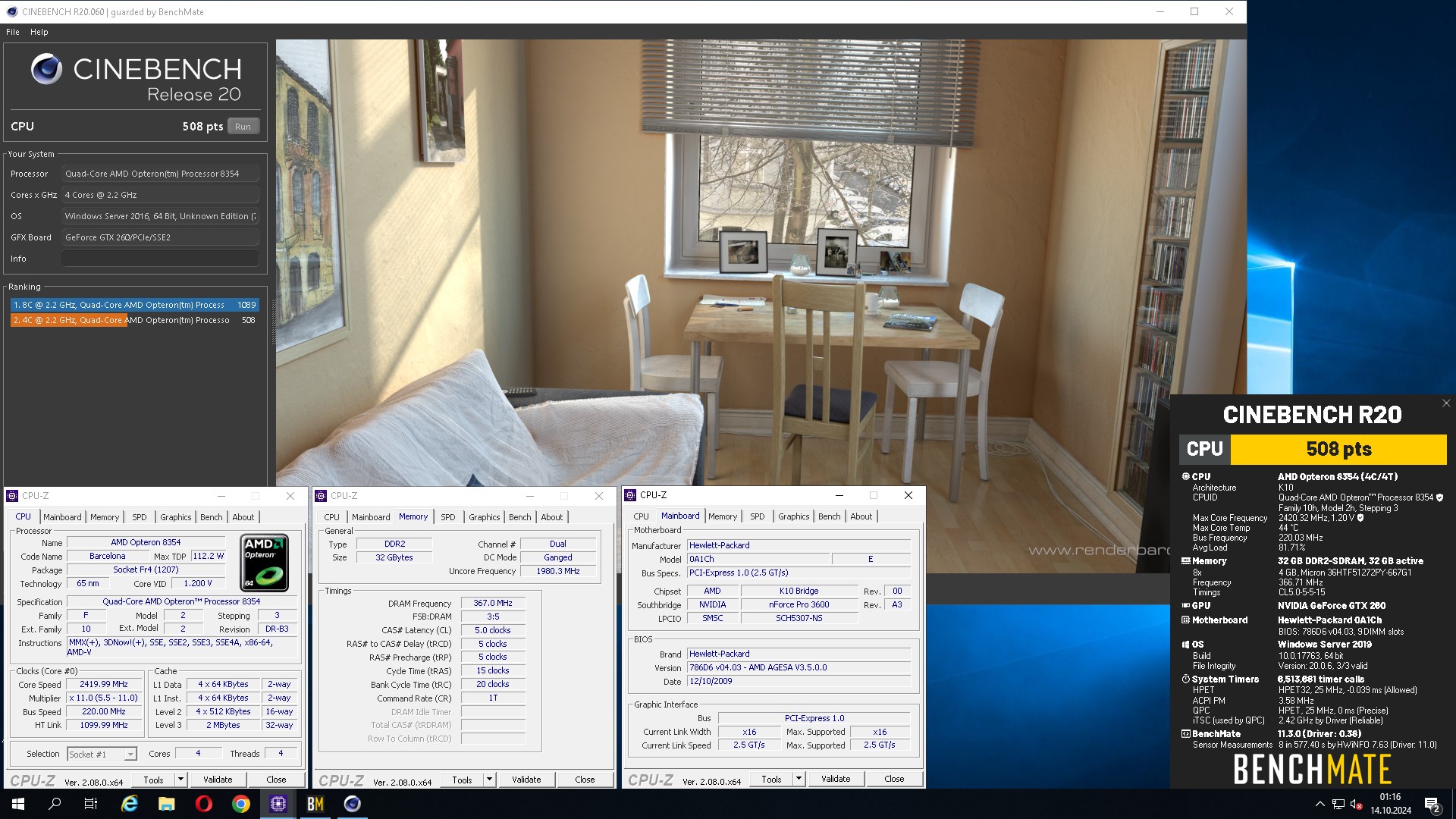The width and height of the screenshot is (1456, 819).
Task: Expand Tools dropdown arrow in Memory CPU-Z
Action: 489,780
